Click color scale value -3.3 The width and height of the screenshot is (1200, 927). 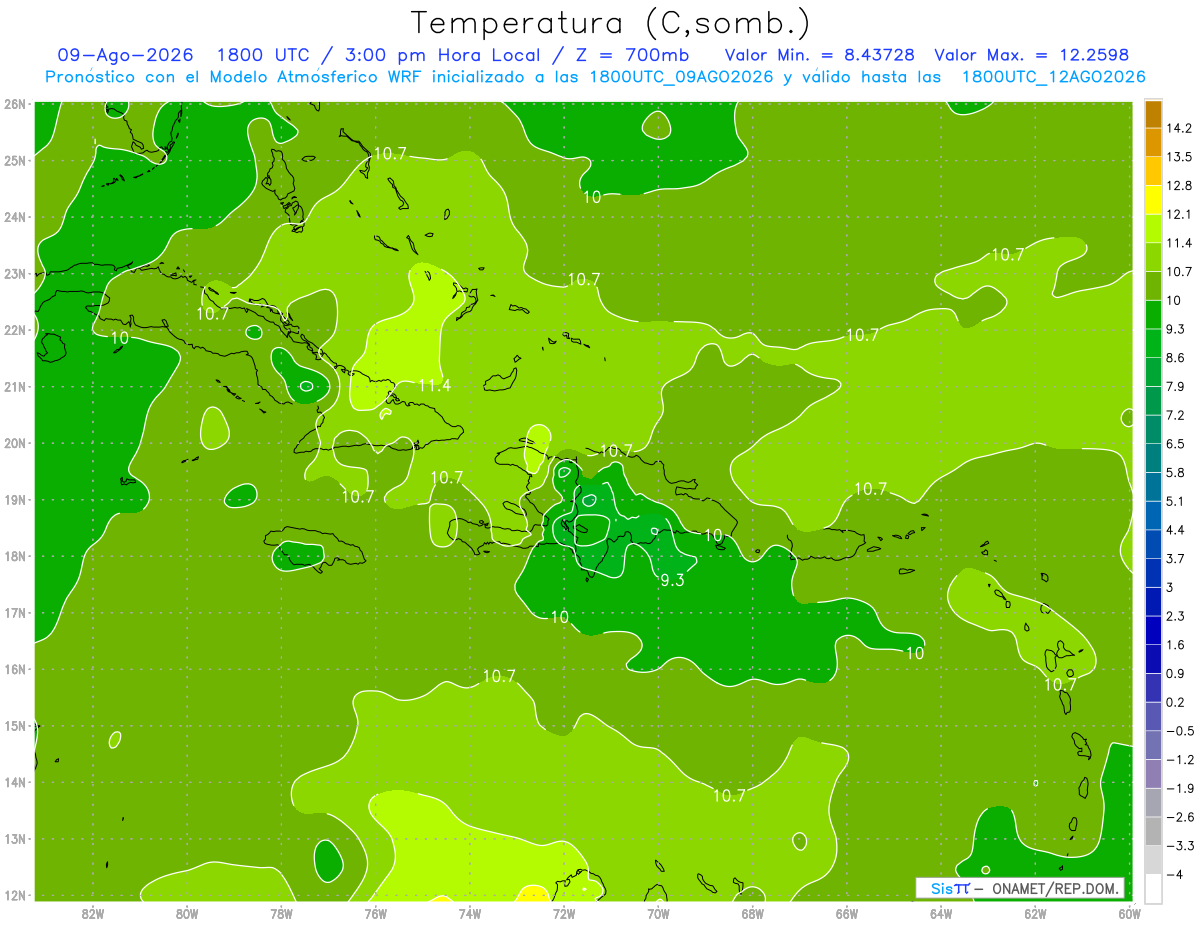coord(1180,845)
